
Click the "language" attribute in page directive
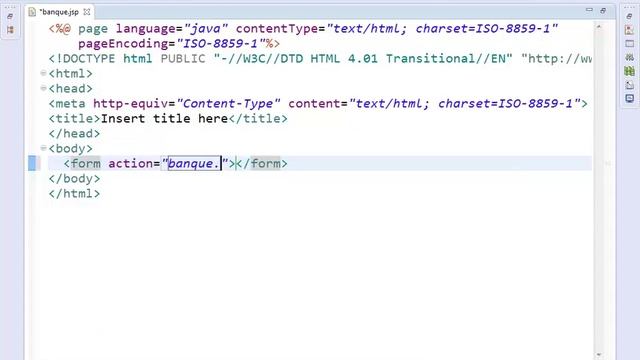(x=145, y=29)
